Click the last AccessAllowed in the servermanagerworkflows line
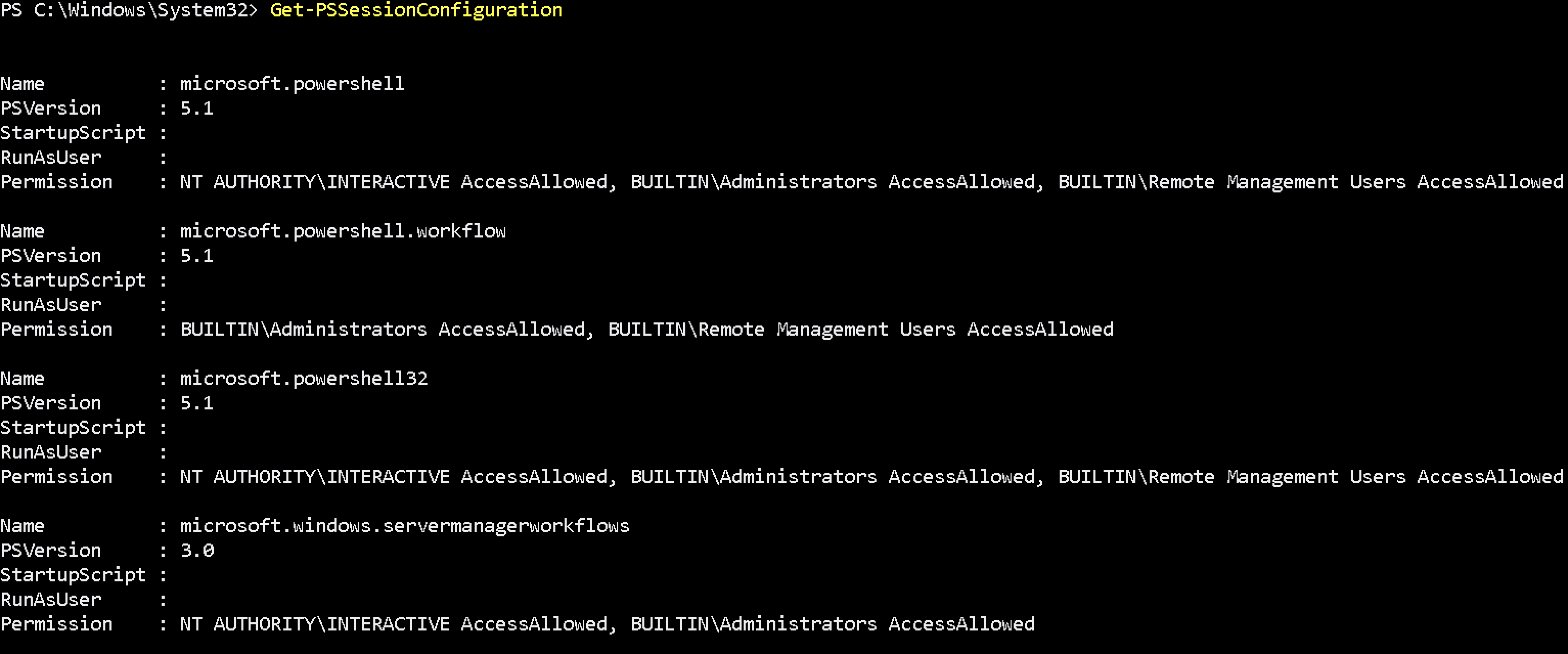 961,624
